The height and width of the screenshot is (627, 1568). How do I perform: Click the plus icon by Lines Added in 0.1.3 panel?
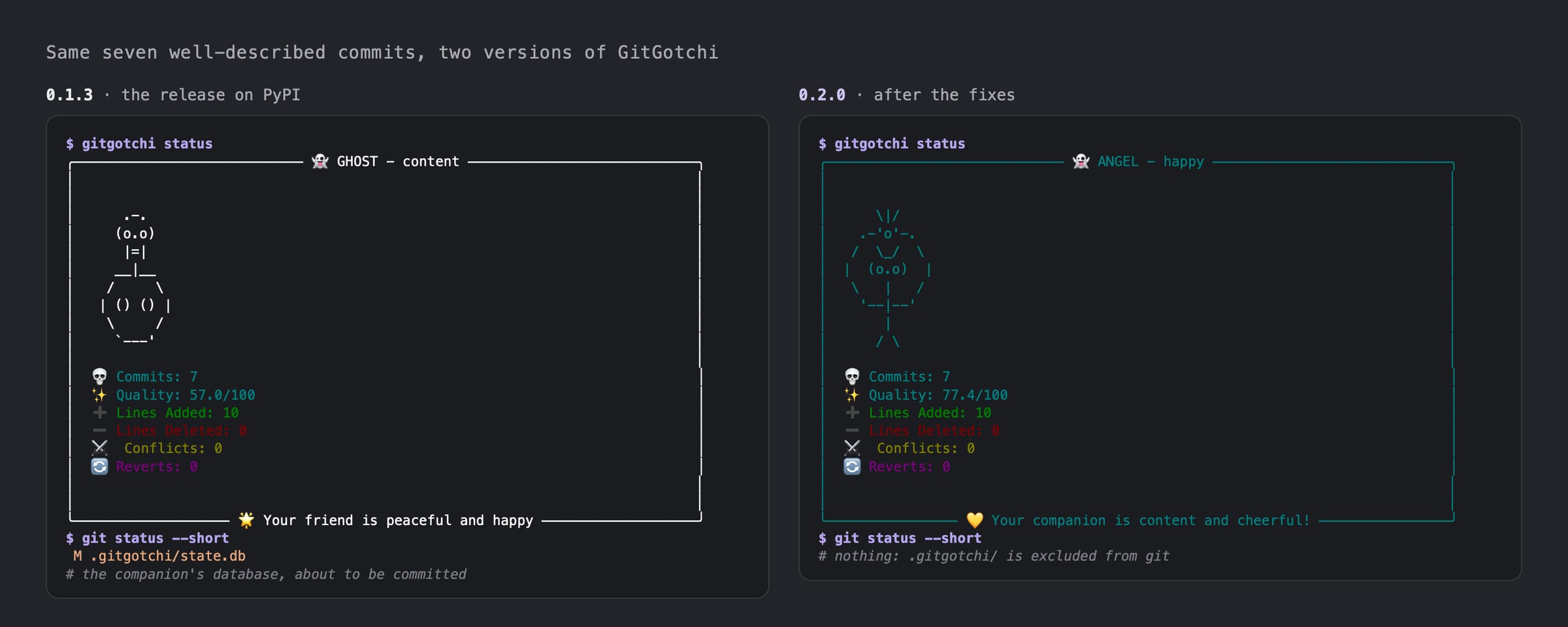(x=99, y=412)
